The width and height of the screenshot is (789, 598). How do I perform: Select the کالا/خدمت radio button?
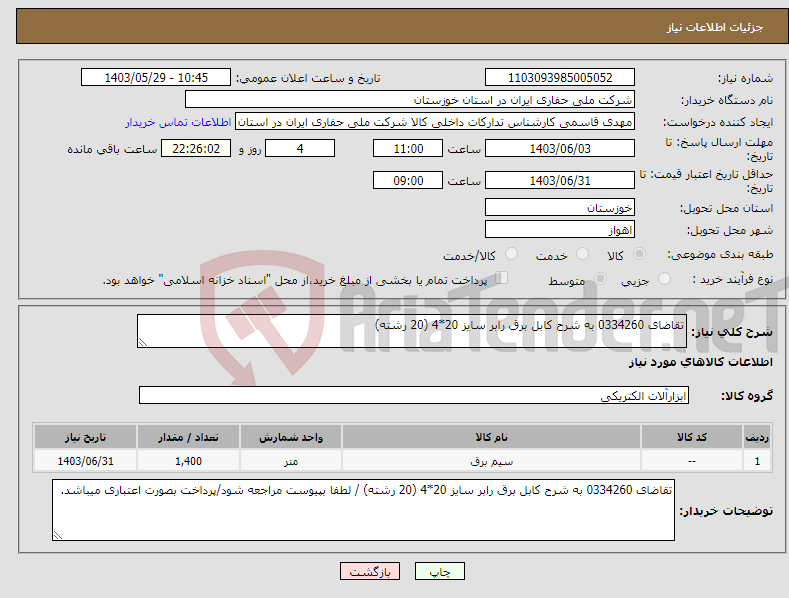tap(511, 254)
